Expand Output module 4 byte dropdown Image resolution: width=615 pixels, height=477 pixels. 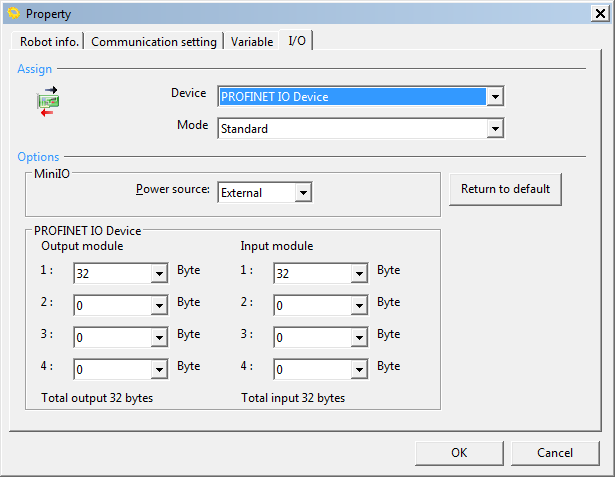coord(158,370)
